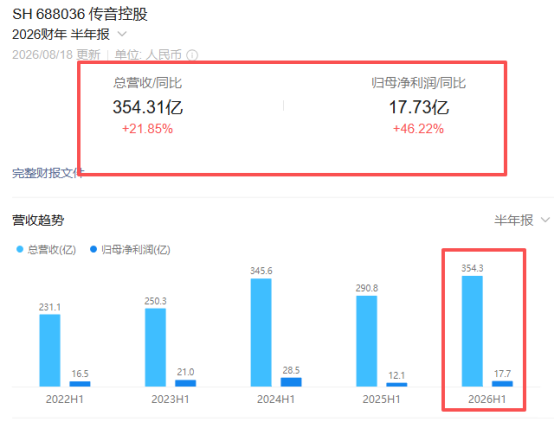
Task: Click the info icon beside 单位: 人民币
Action: 192,55
